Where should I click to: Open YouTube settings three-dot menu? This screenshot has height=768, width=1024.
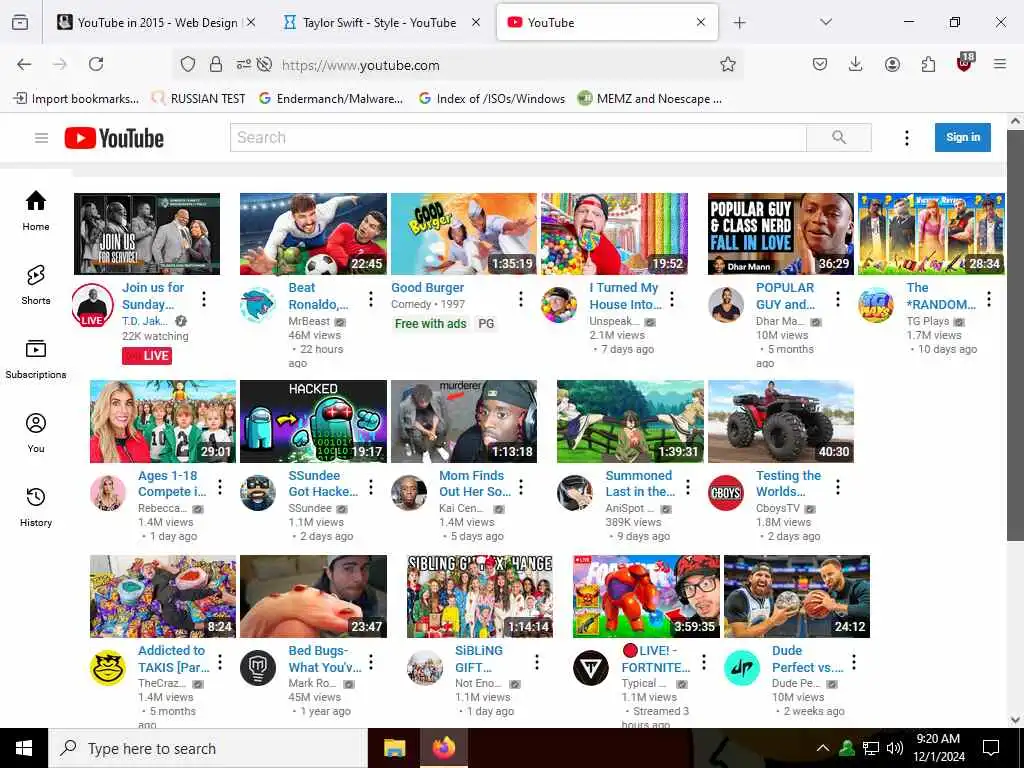click(906, 138)
